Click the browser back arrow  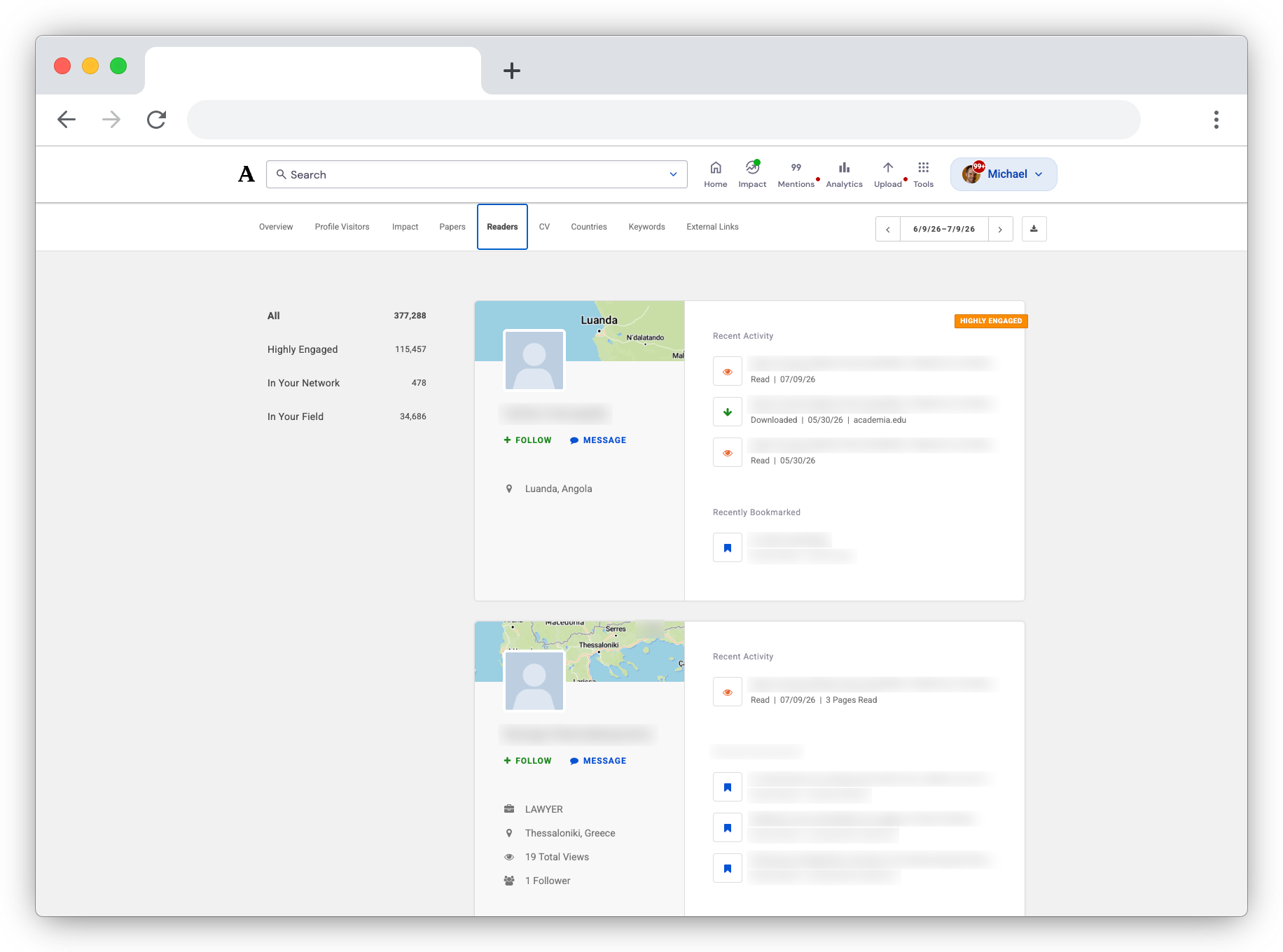[x=67, y=120]
